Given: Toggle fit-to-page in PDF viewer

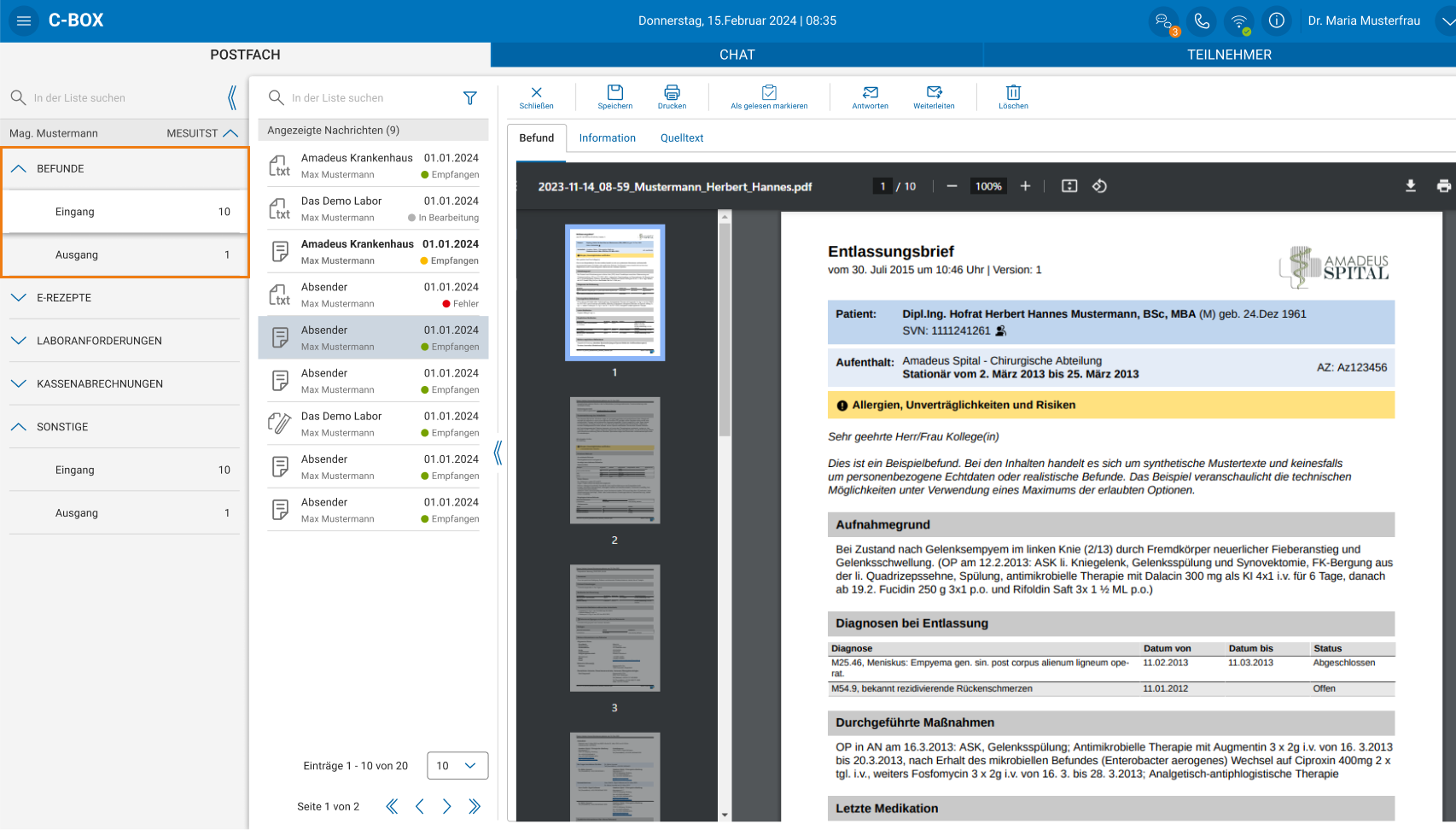Looking at the screenshot, I should click(1069, 186).
